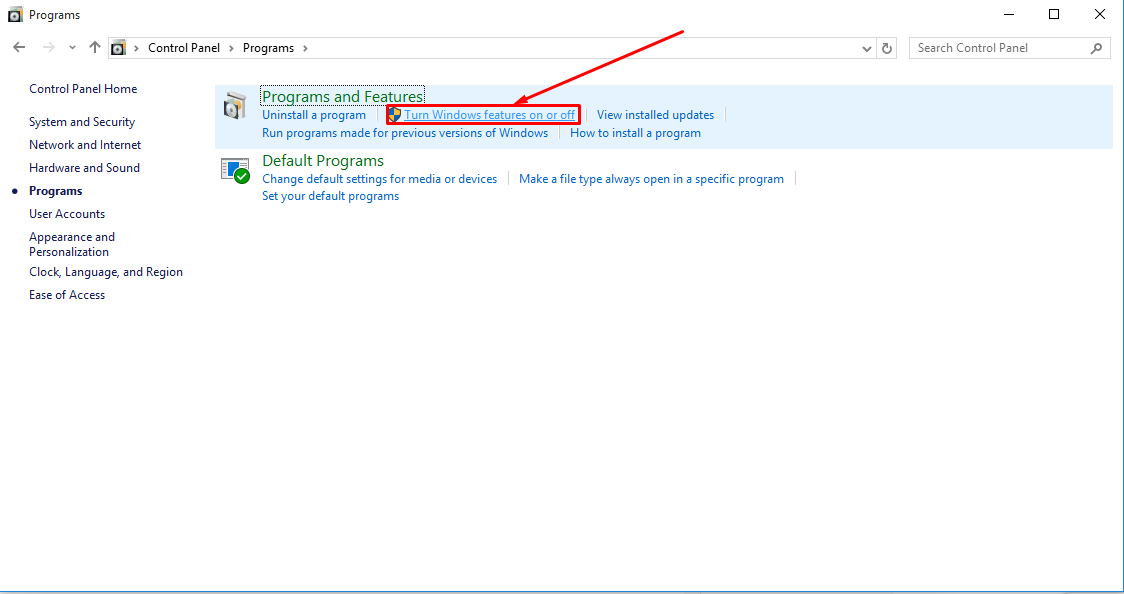
Task: Click the Programs window title bar icon
Action: pyautogui.click(x=15, y=14)
